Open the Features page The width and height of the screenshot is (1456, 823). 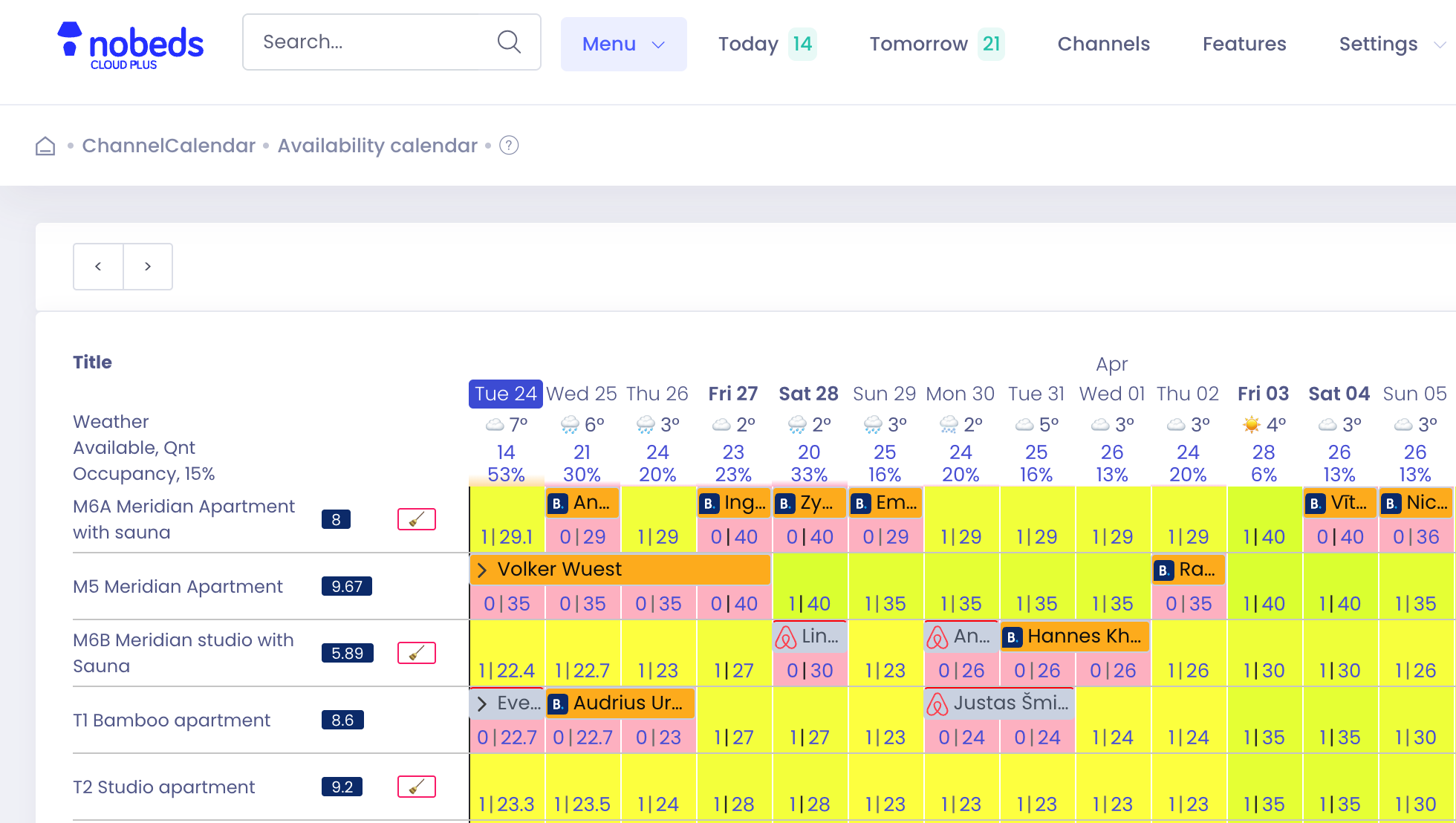(1244, 44)
